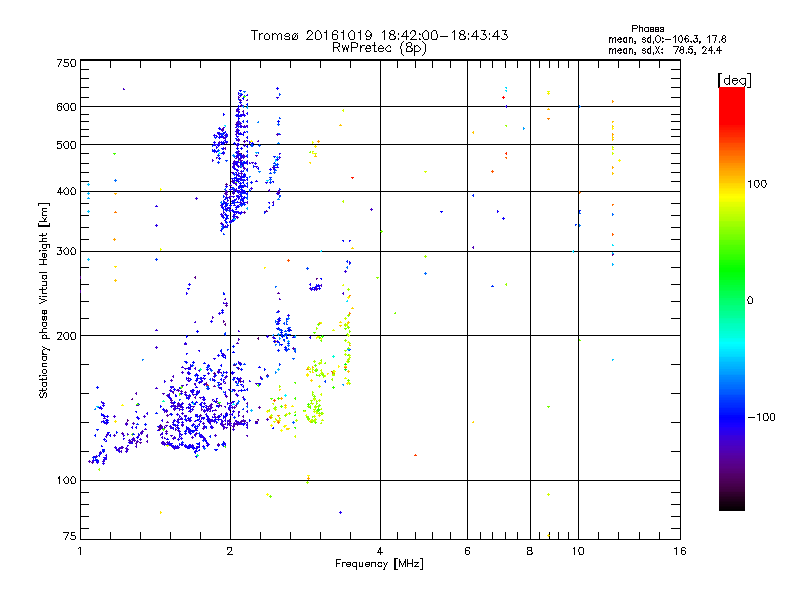The image size is (800, 600).
Task: Click the '100' colorbar tick label
Action: [x=757, y=184]
